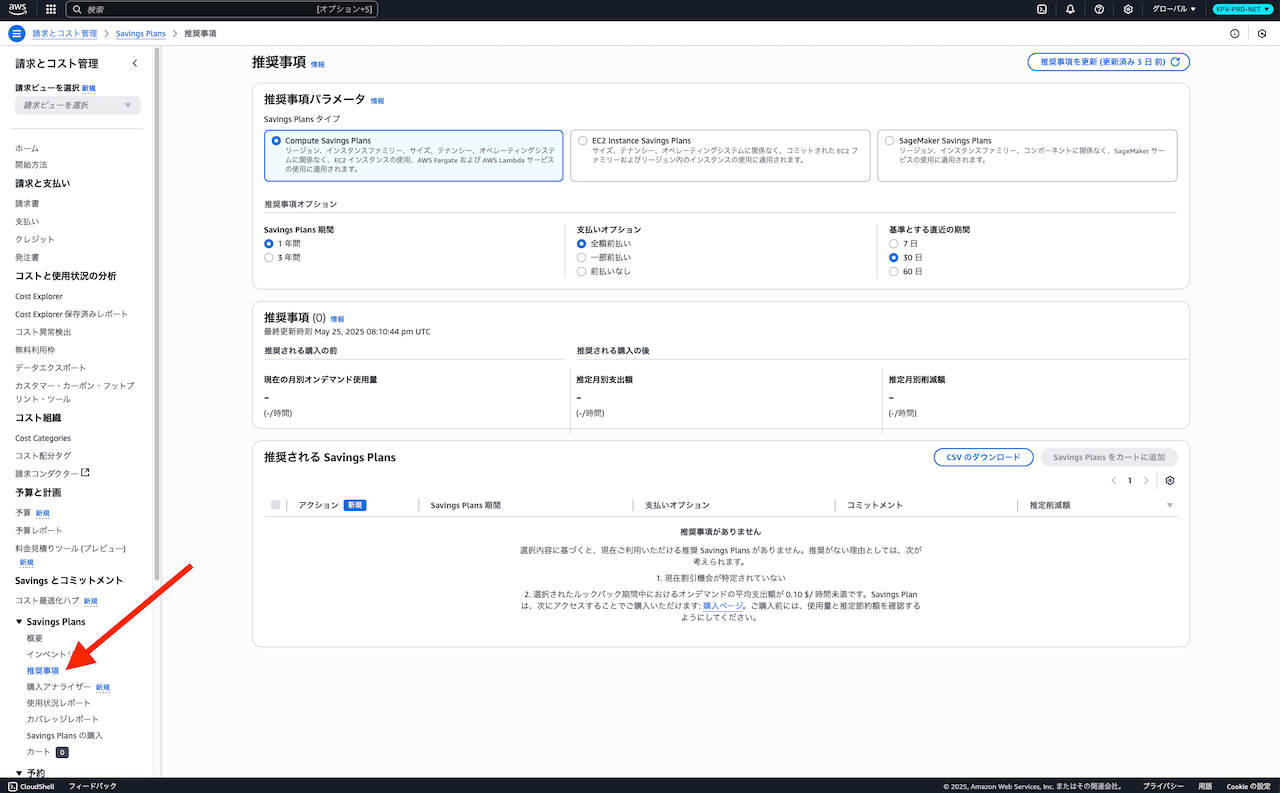Set lookback period to 30 日

[894, 257]
